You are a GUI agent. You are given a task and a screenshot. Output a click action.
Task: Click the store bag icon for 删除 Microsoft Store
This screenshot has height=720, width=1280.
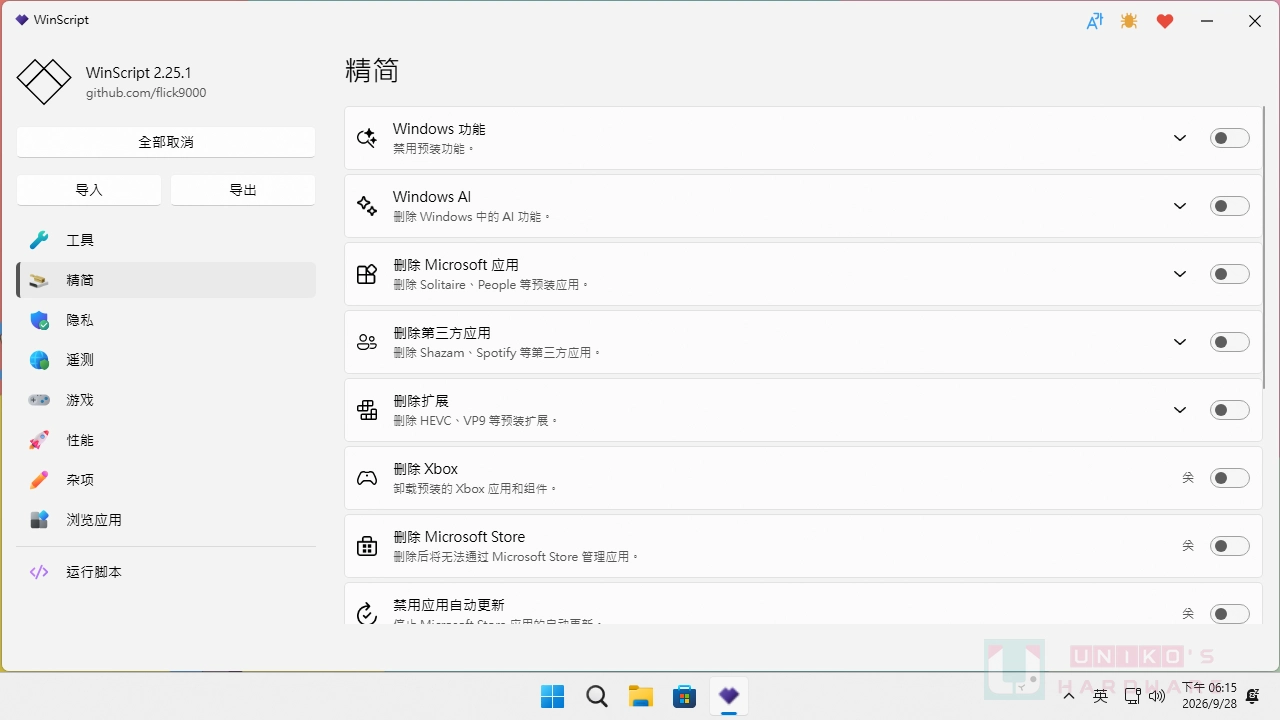[367, 546]
